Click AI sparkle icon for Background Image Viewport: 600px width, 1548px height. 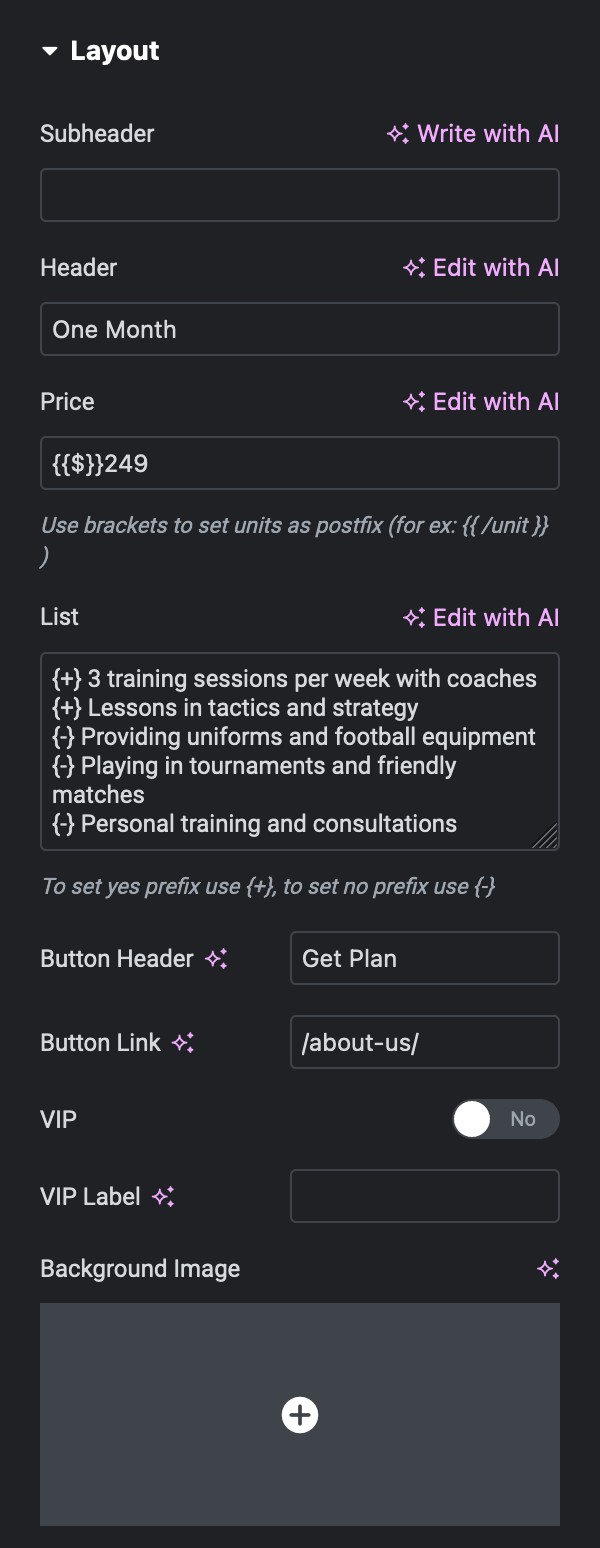tap(548, 1269)
